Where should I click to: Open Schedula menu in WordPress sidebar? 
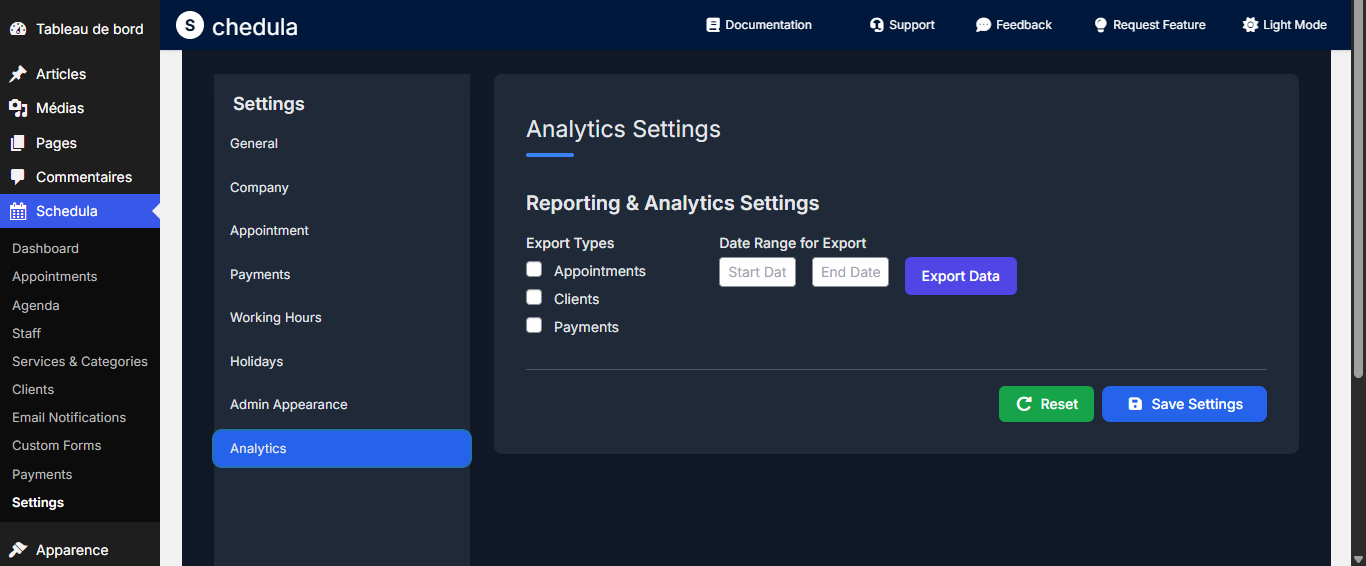pos(80,211)
